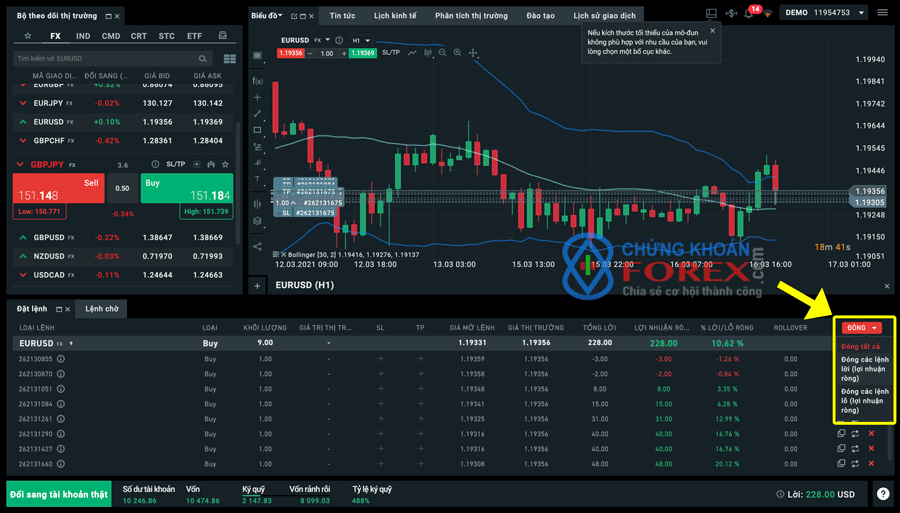Select the rectangle shape drawing tool
Screen dimensions: 900x513
257,130
